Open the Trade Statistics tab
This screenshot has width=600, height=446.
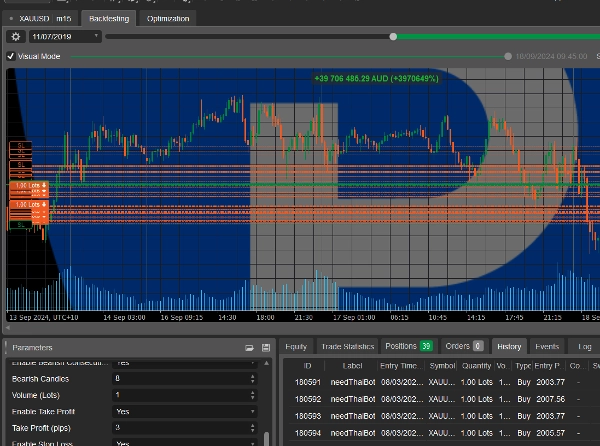click(x=345, y=346)
